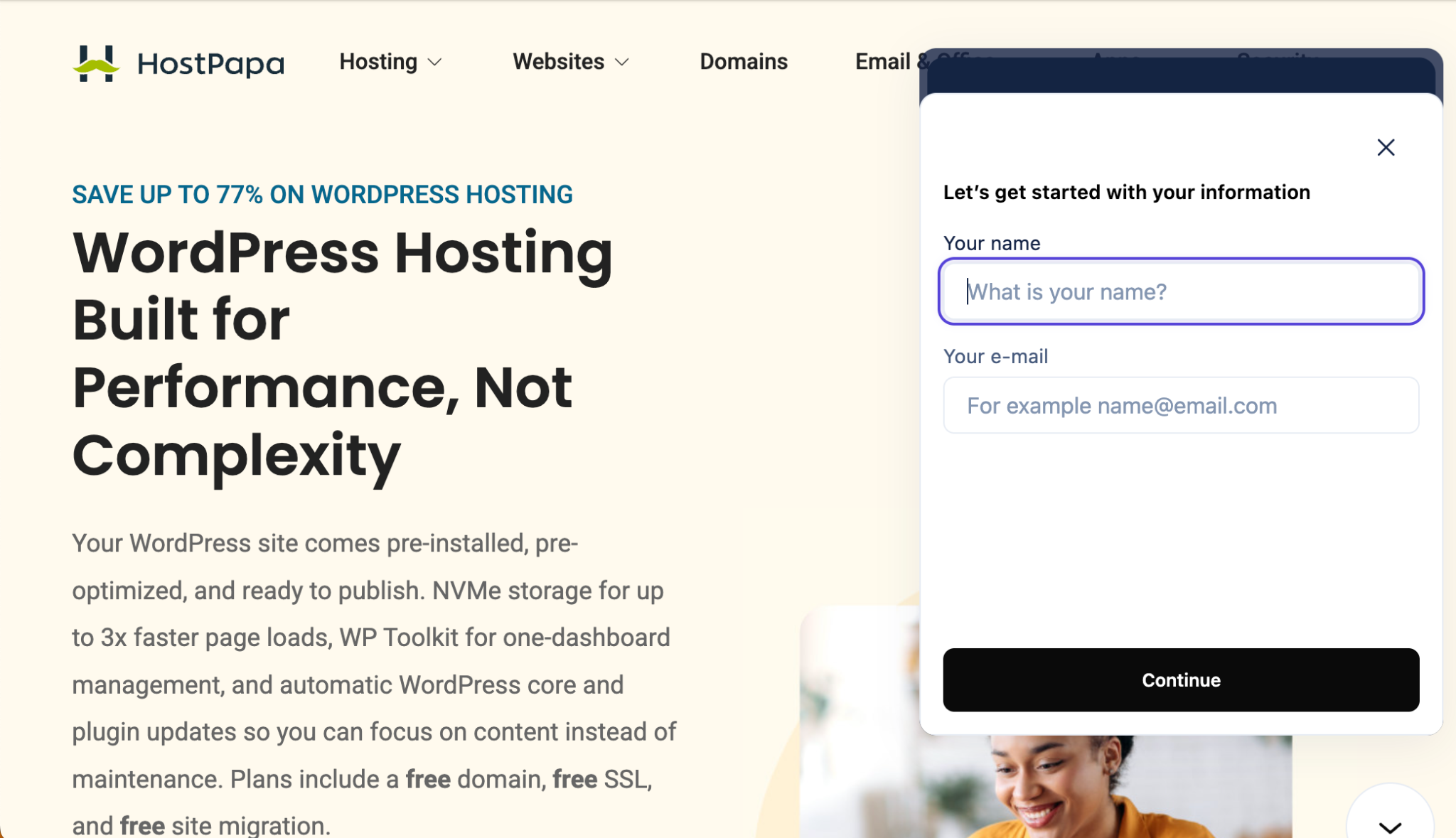1456x838 pixels.
Task: Click the Your e-mail input field
Action: (1181, 405)
